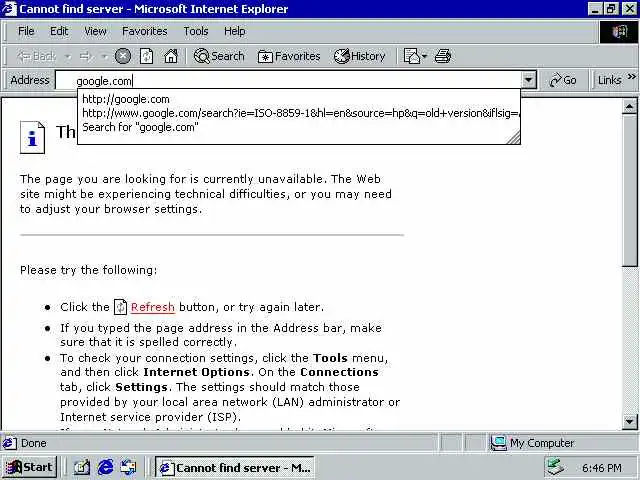Image resolution: width=640 pixels, height=480 pixels.
Task: Click the small Refresh icon beside the link
Action: (x=120, y=307)
